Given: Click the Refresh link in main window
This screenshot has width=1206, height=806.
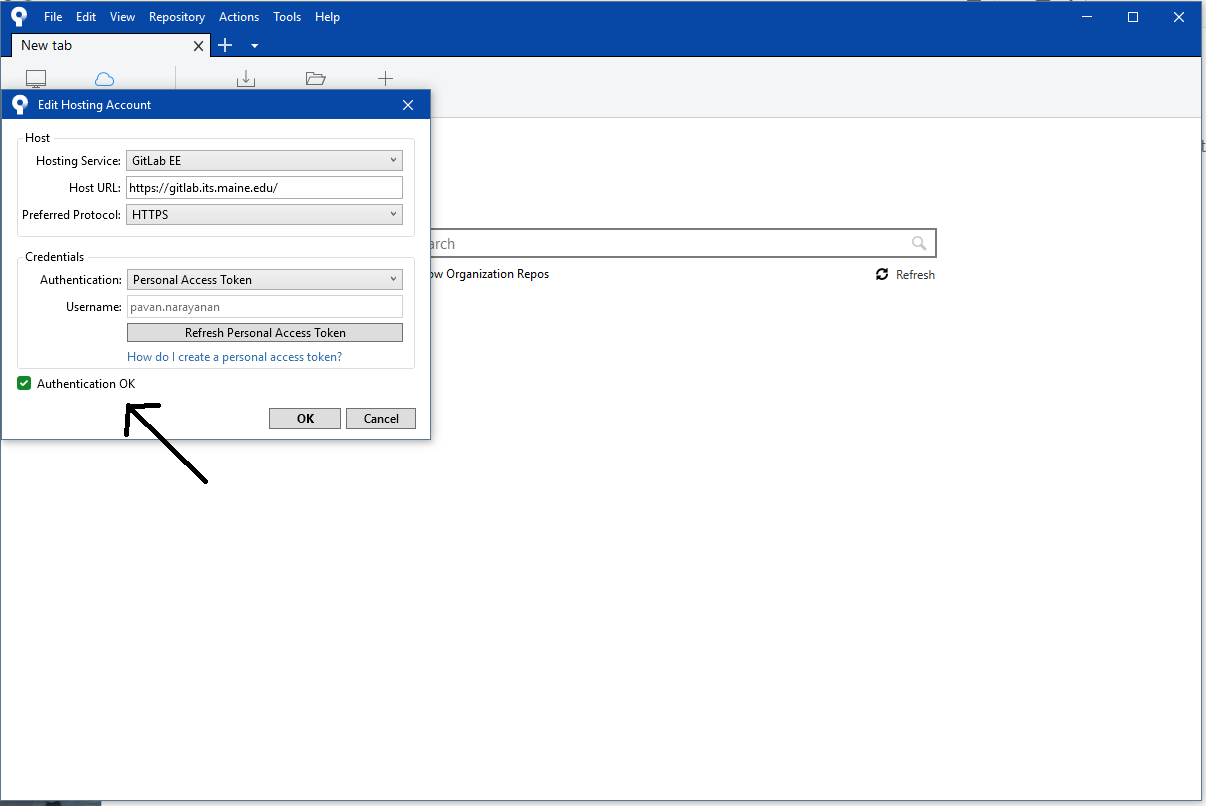Looking at the screenshot, I should click(915, 275).
